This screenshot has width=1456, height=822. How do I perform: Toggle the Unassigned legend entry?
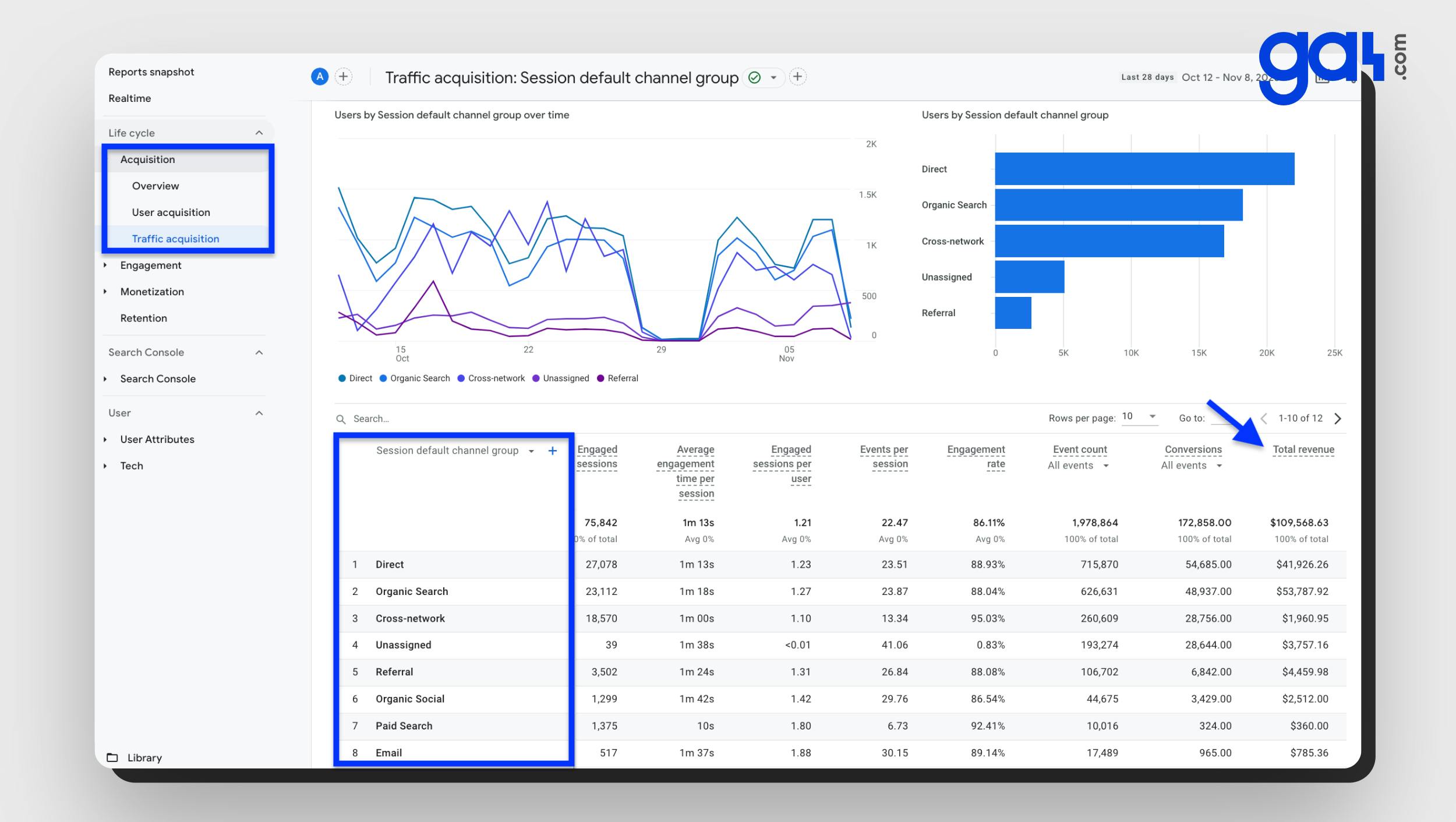[561, 378]
